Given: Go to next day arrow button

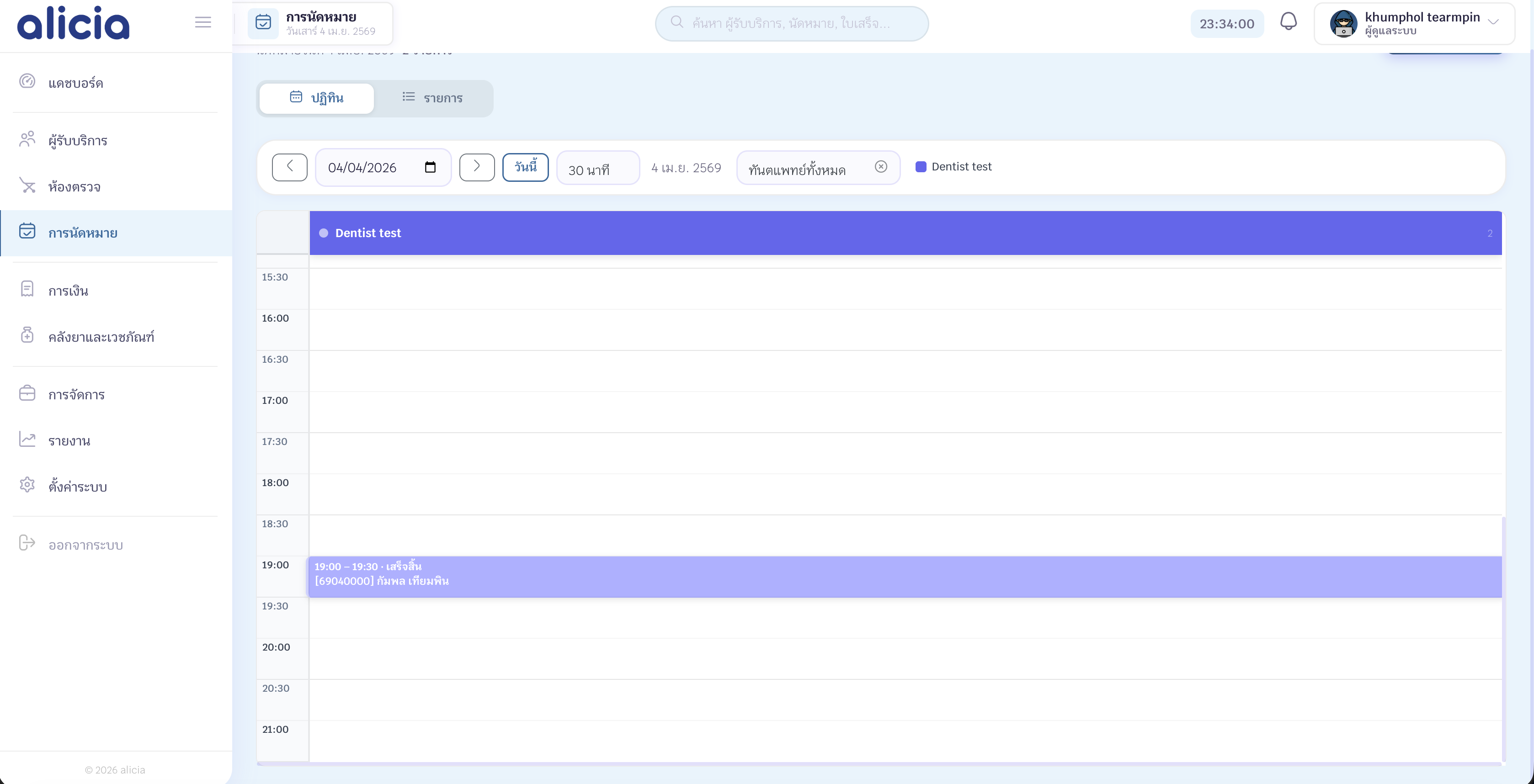Looking at the screenshot, I should pos(476,167).
